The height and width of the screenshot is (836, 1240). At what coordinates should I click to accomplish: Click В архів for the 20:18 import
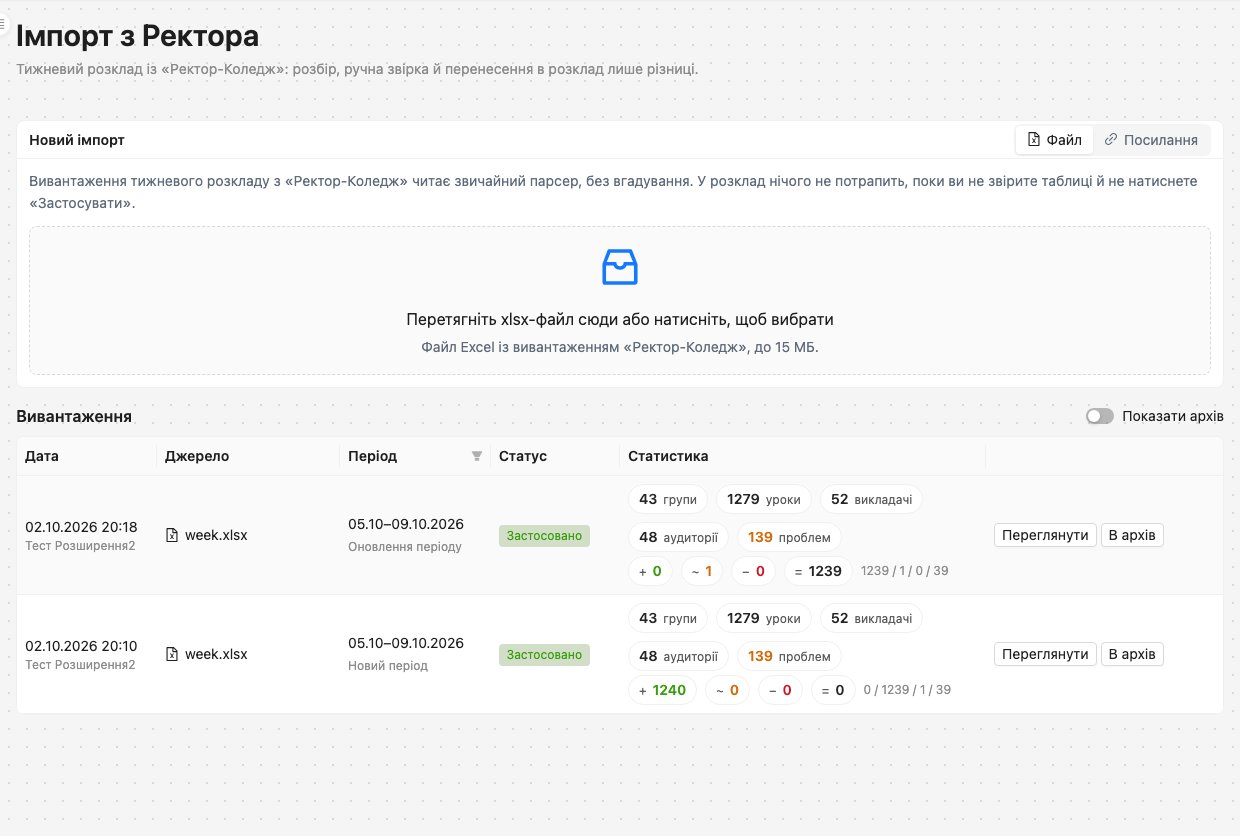coord(1132,535)
